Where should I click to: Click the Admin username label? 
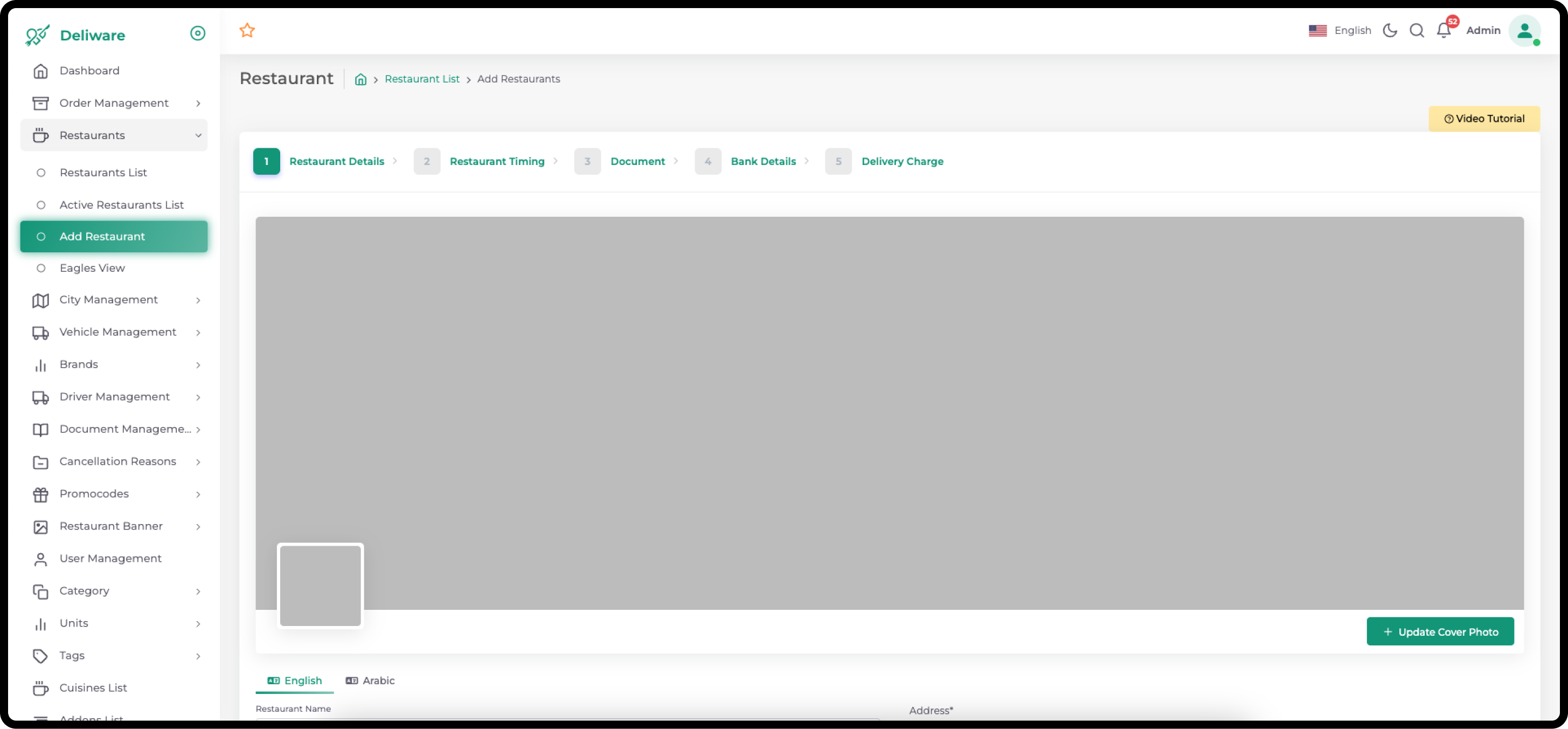(1483, 30)
